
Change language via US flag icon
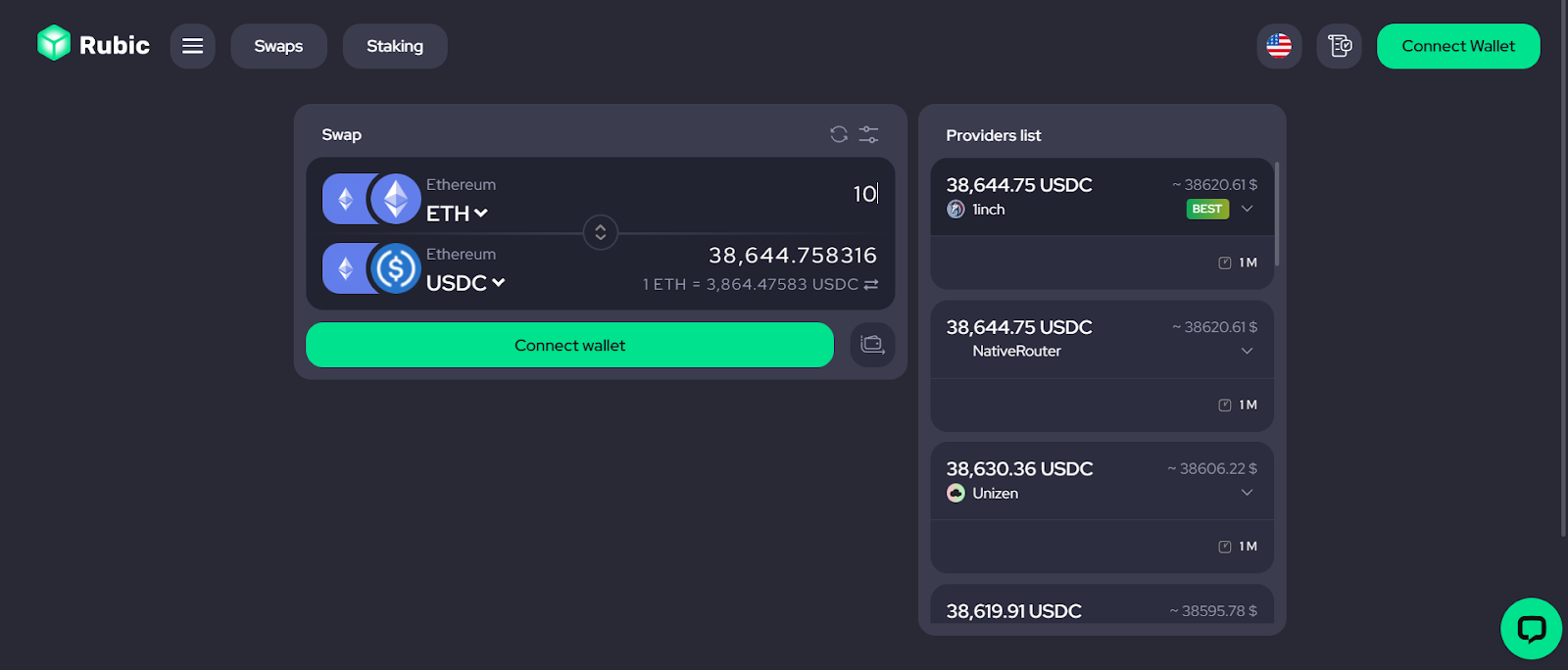pos(1279,46)
